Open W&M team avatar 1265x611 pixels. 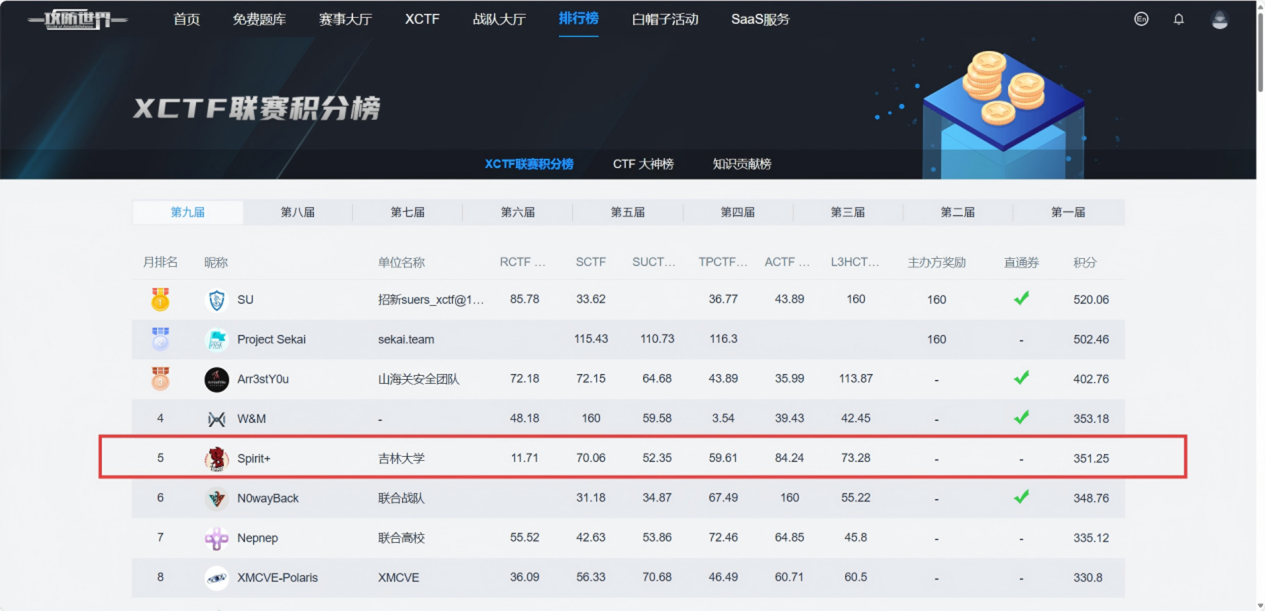tap(216, 419)
